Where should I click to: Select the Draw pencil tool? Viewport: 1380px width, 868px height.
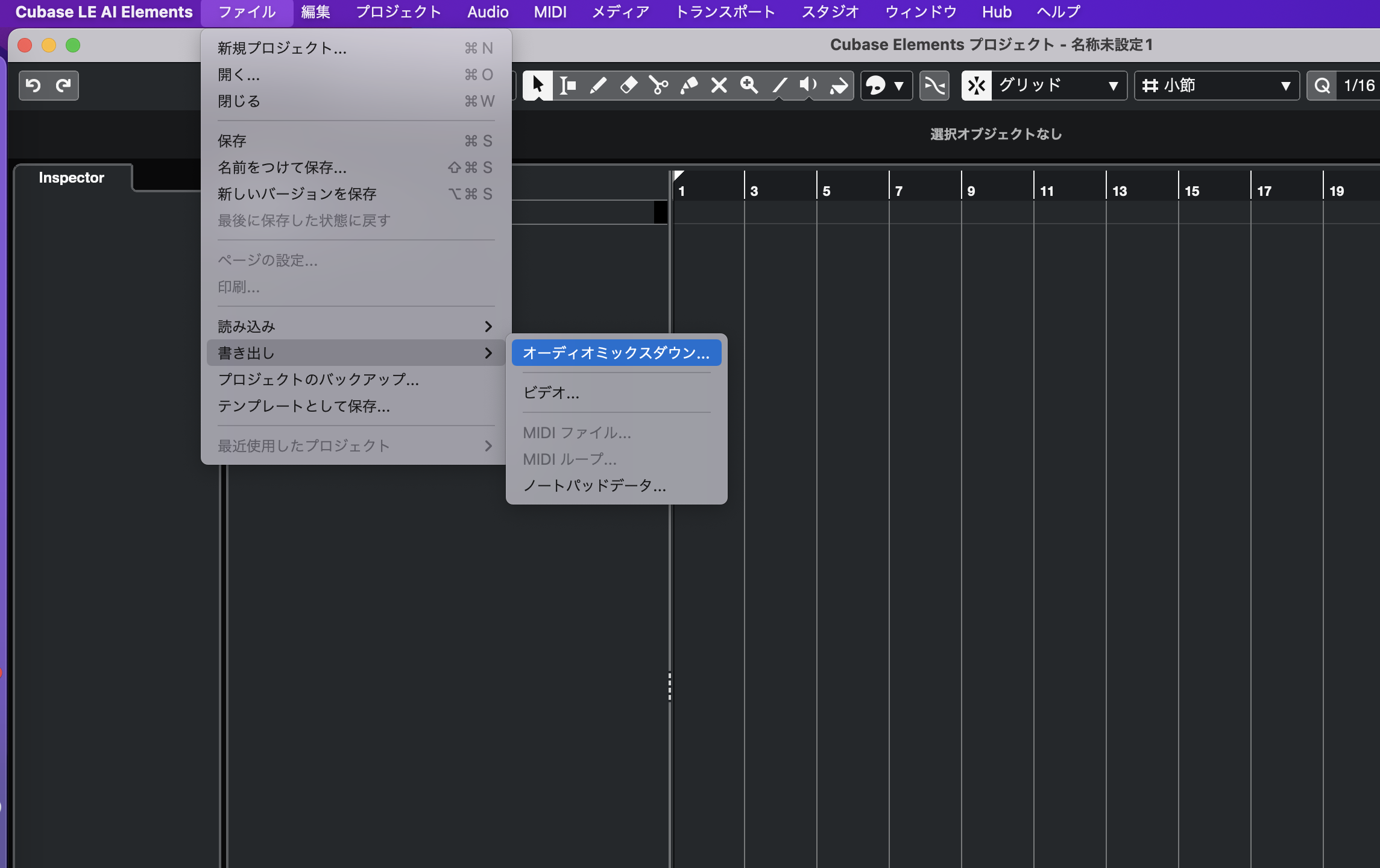598,86
